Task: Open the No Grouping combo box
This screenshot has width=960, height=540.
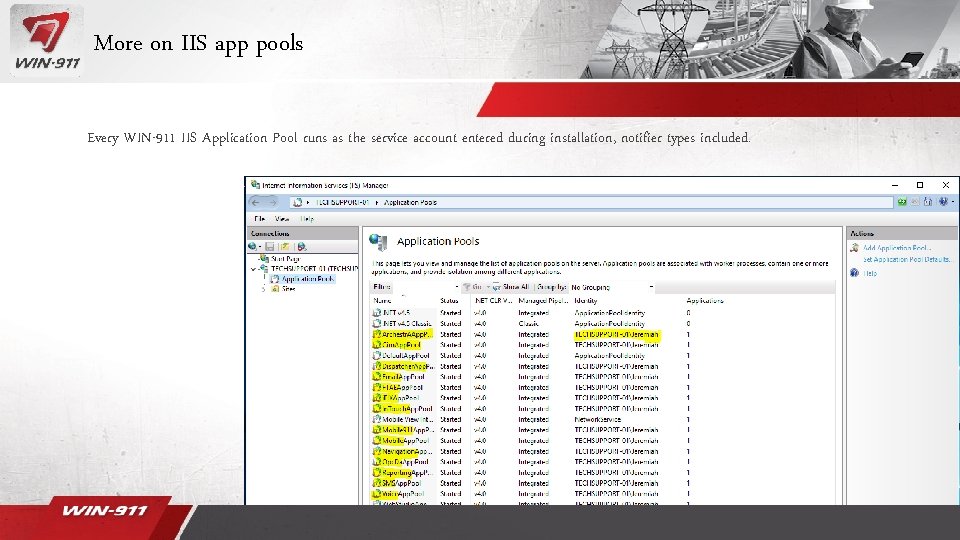Action: pyautogui.click(x=612, y=287)
